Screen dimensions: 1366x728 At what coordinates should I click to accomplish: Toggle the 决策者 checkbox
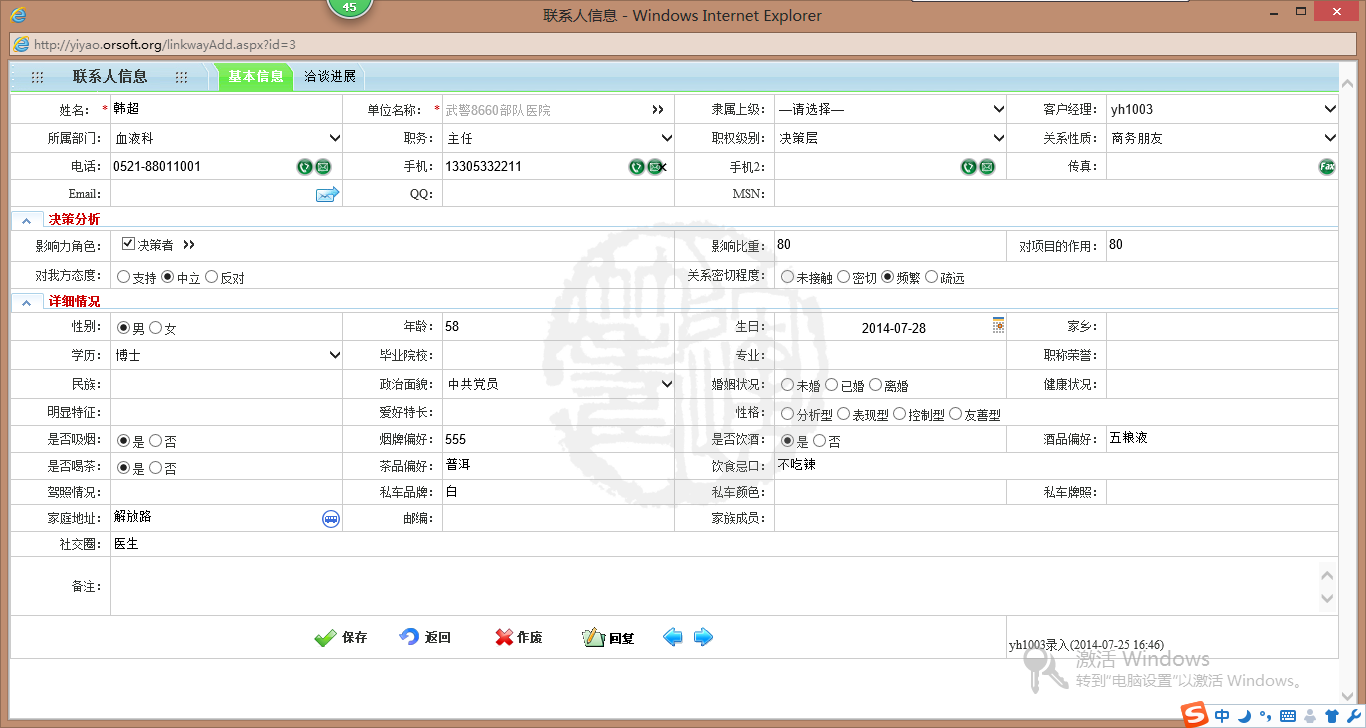pyautogui.click(x=128, y=244)
